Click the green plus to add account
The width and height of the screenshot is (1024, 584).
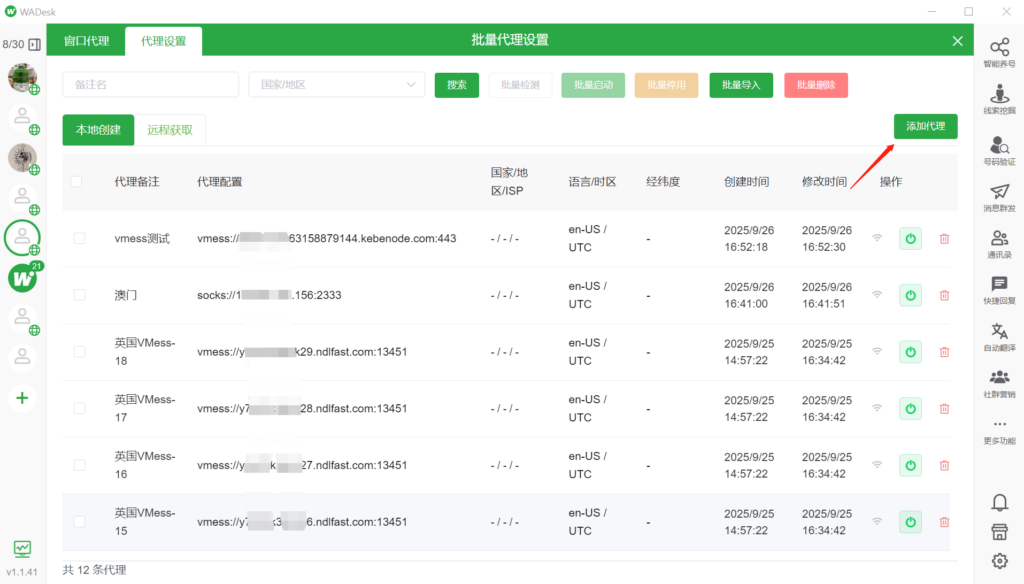tap(22, 398)
